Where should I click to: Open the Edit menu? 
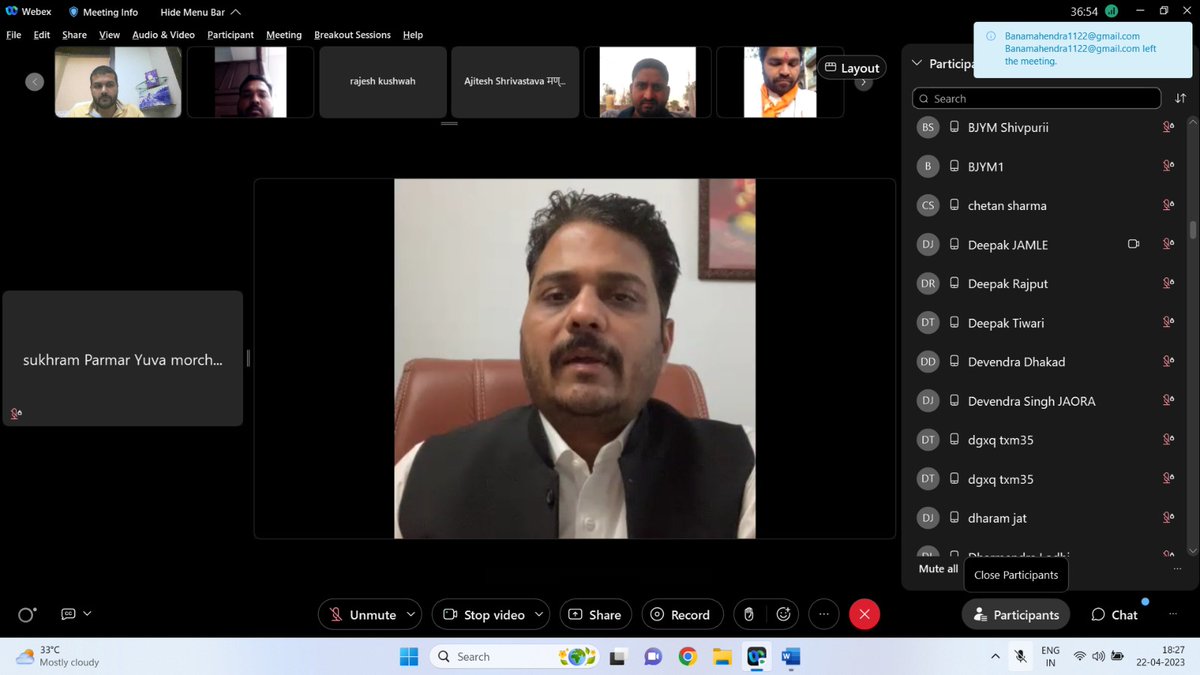[x=42, y=35]
